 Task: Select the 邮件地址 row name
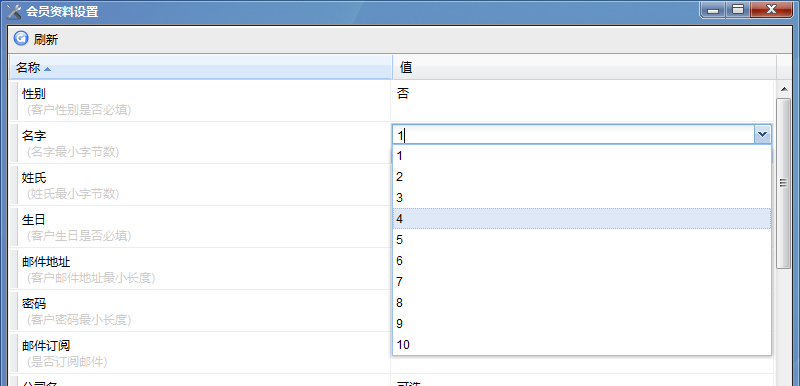point(46,262)
